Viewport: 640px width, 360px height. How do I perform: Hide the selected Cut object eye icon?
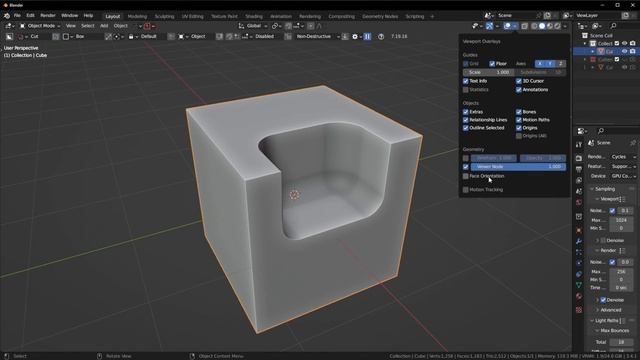click(x=624, y=51)
